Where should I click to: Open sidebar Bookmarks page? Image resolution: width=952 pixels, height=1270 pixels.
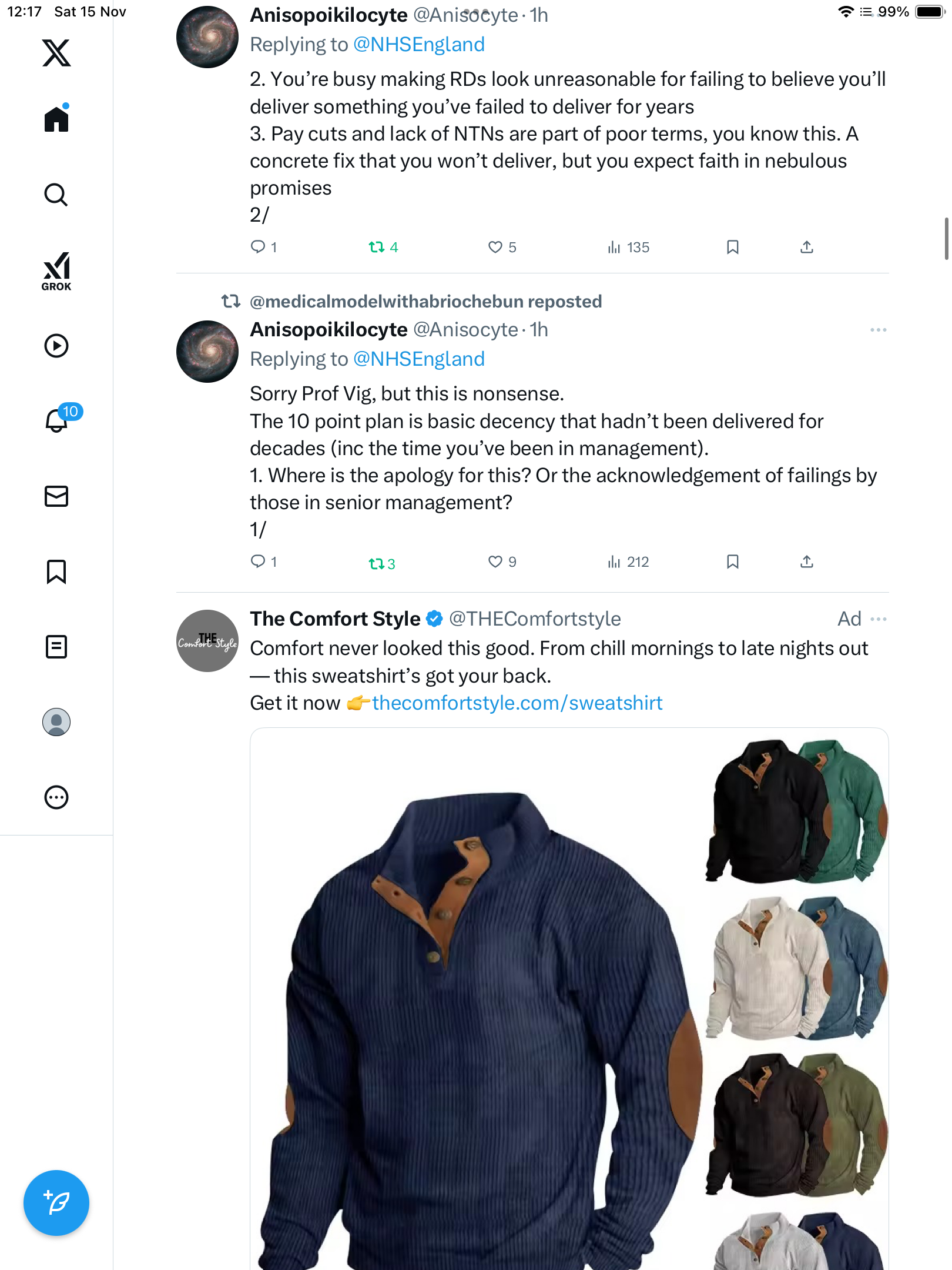tap(56, 571)
